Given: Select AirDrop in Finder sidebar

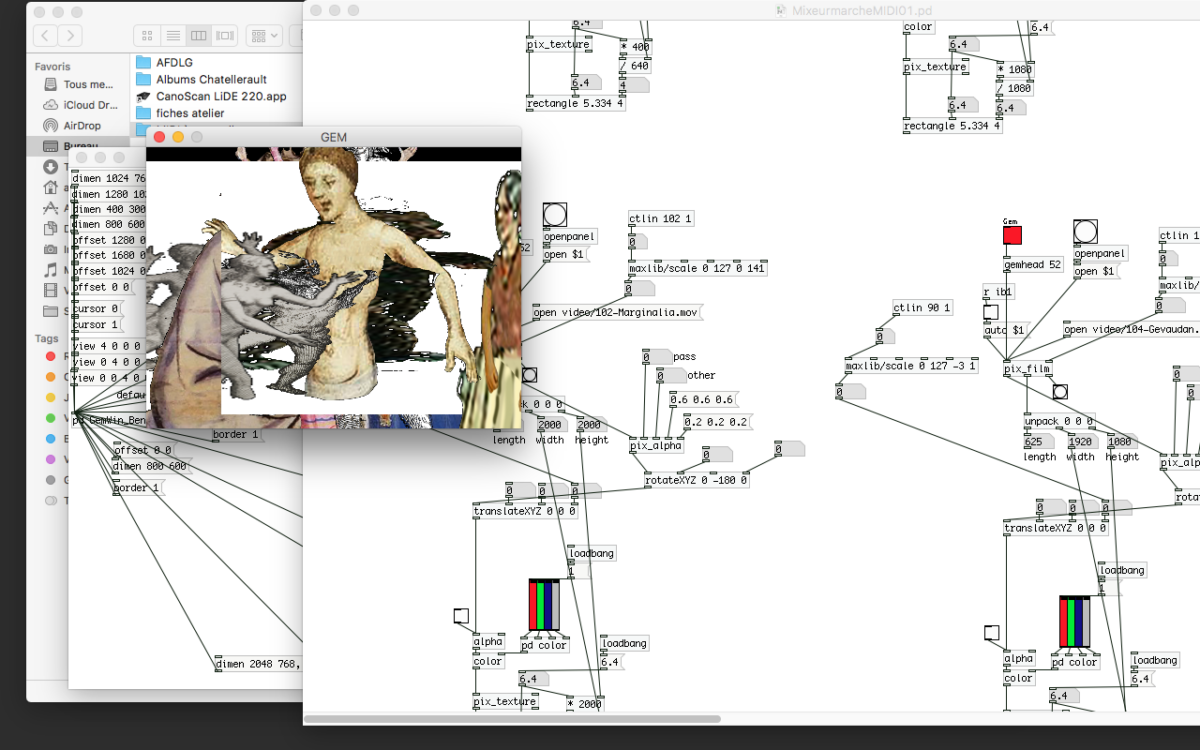Looking at the screenshot, I should (x=72, y=126).
